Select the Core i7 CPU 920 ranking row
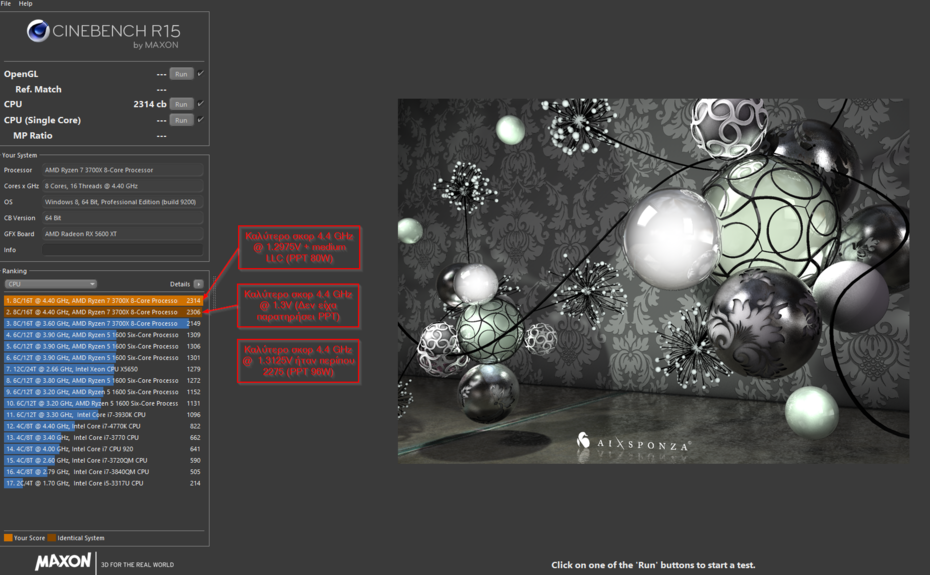930x575 pixels. (x=103, y=449)
